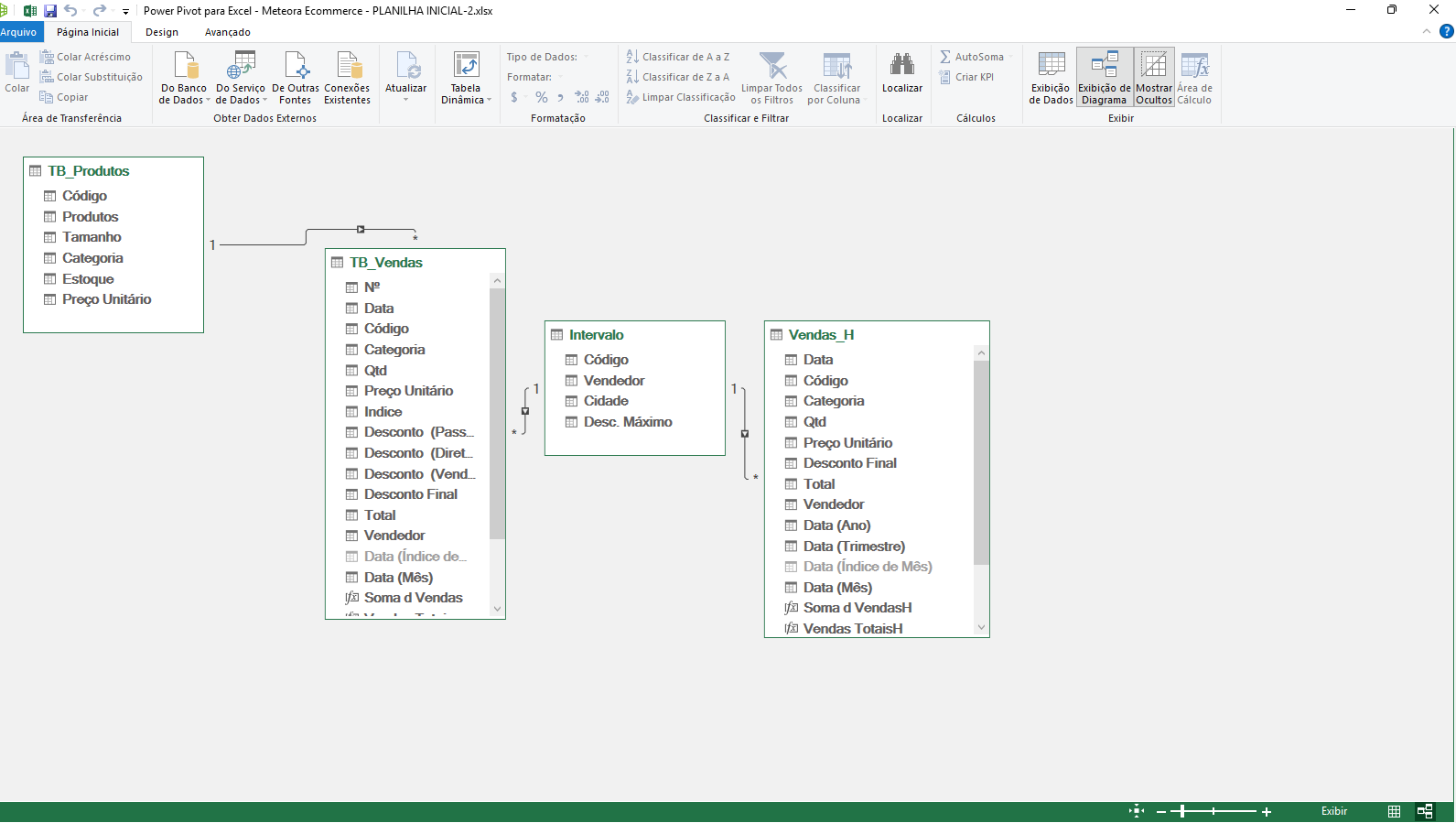The width and height of the screenshot is (1456, 823).
Task: Switch to grid view in status bar
Action: [x=1394, y=811]
